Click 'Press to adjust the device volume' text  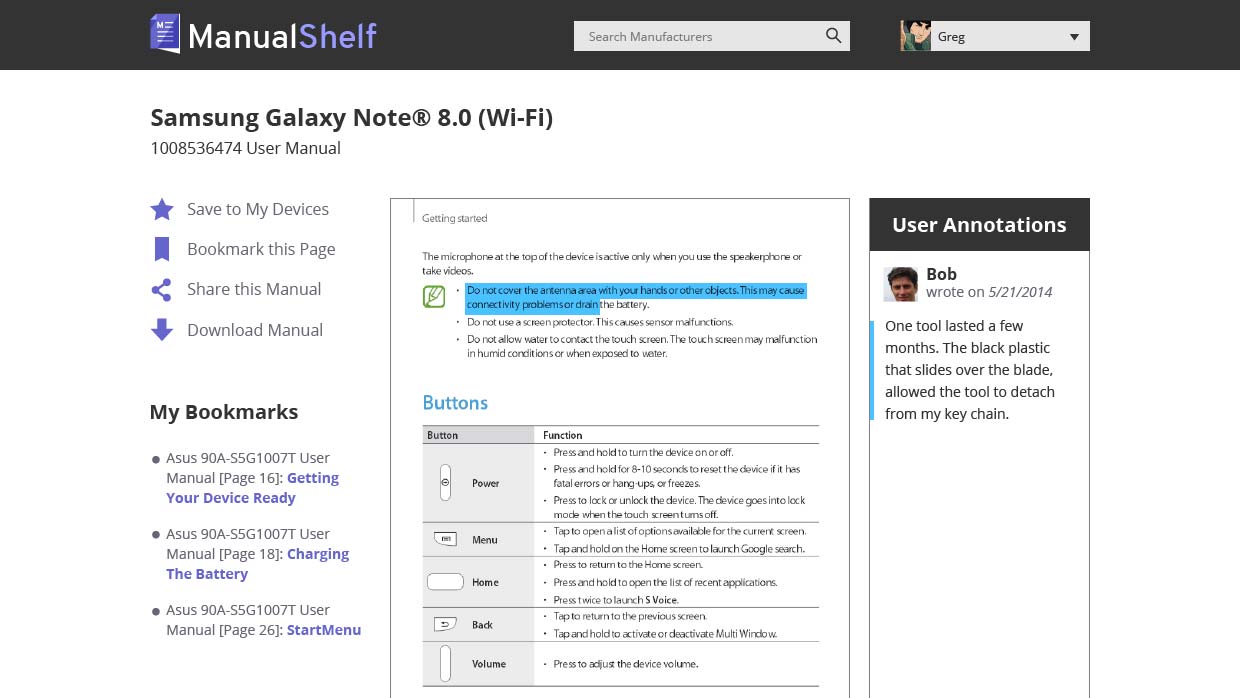click(625, 664)
